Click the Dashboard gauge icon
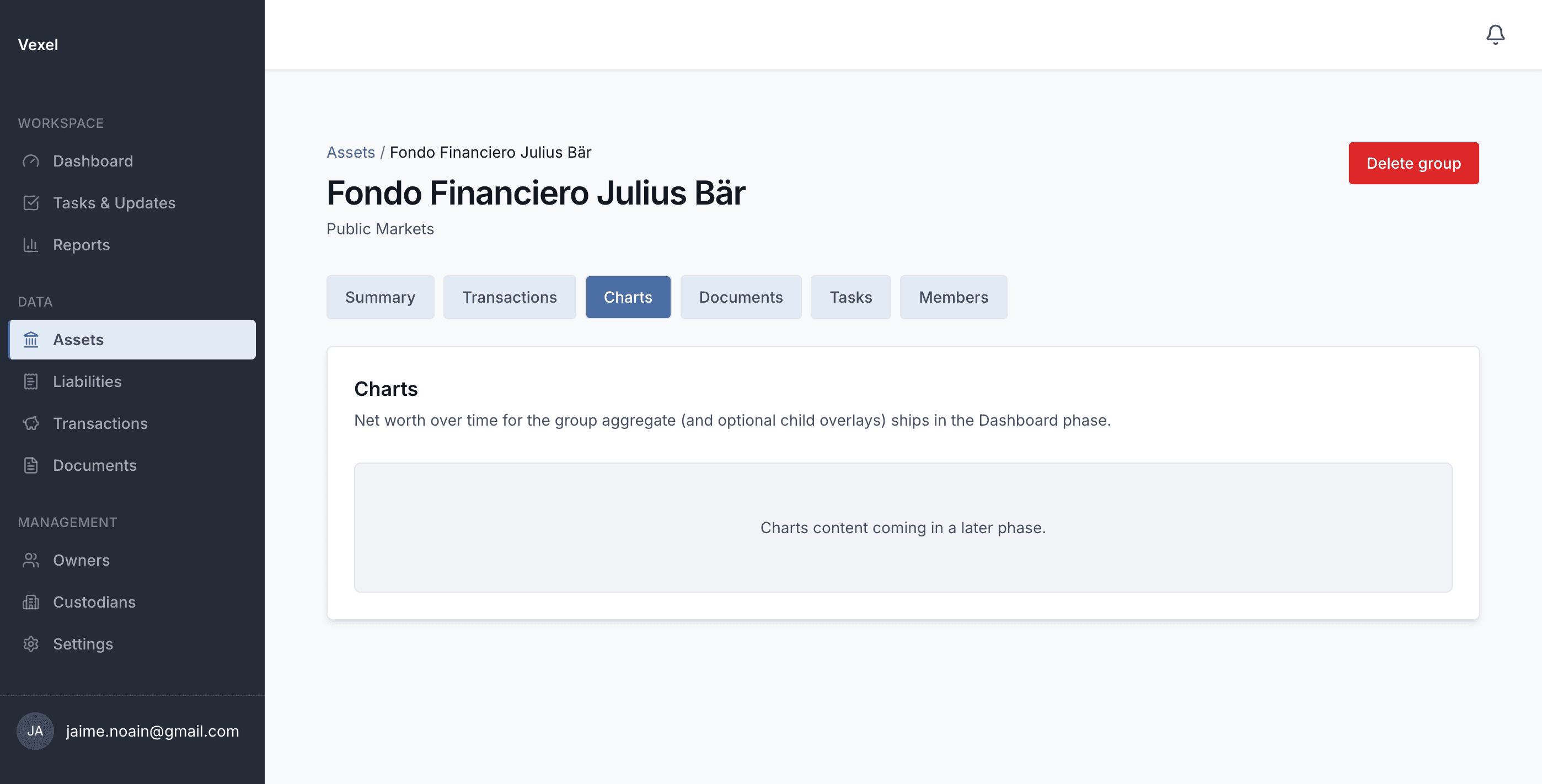Screen dimensions: 1542x784 coord(30,161)
